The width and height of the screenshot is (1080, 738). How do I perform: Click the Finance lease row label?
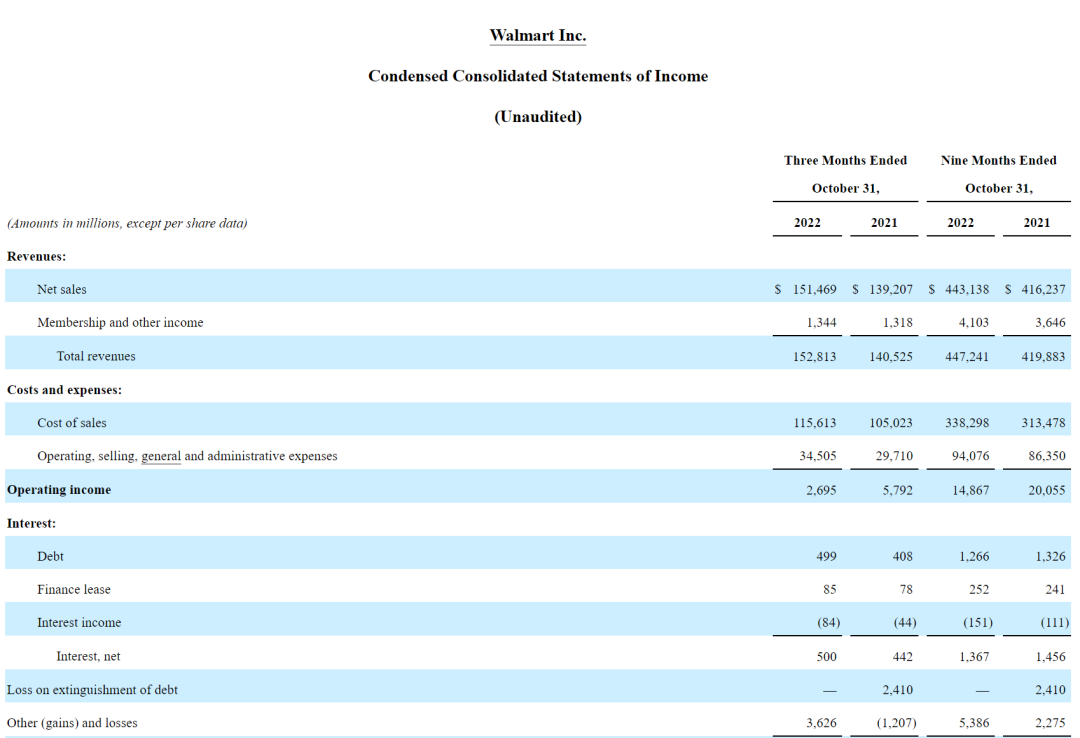click(x=74, y=590)
